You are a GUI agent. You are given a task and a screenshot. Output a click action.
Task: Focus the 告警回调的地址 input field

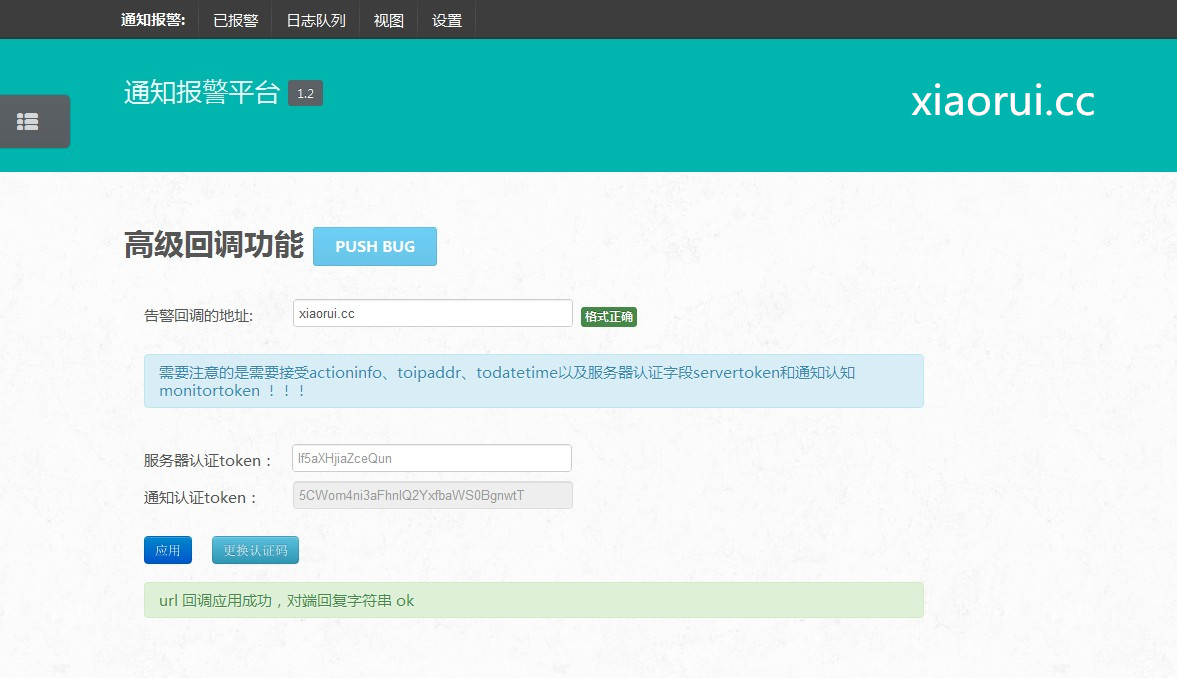pos(432,313)
